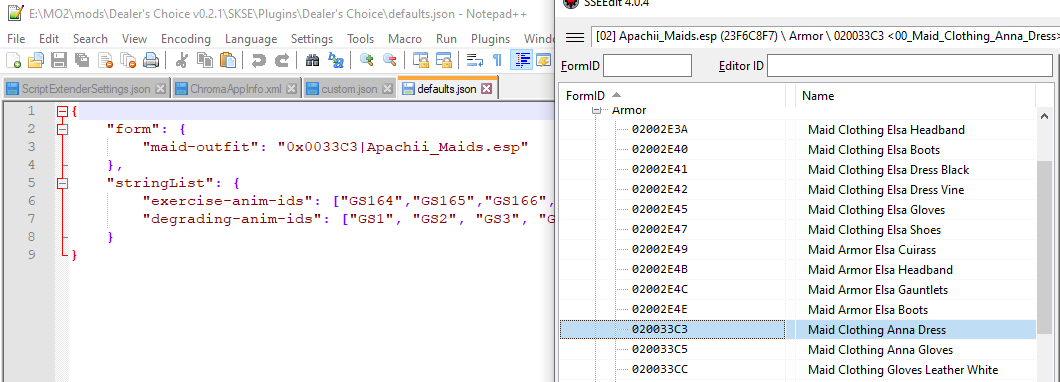Select record 02002E42 Elsa Dress Vine
Screen dimensions: 1060x382
pyautogui.click(x=798, y=189)
